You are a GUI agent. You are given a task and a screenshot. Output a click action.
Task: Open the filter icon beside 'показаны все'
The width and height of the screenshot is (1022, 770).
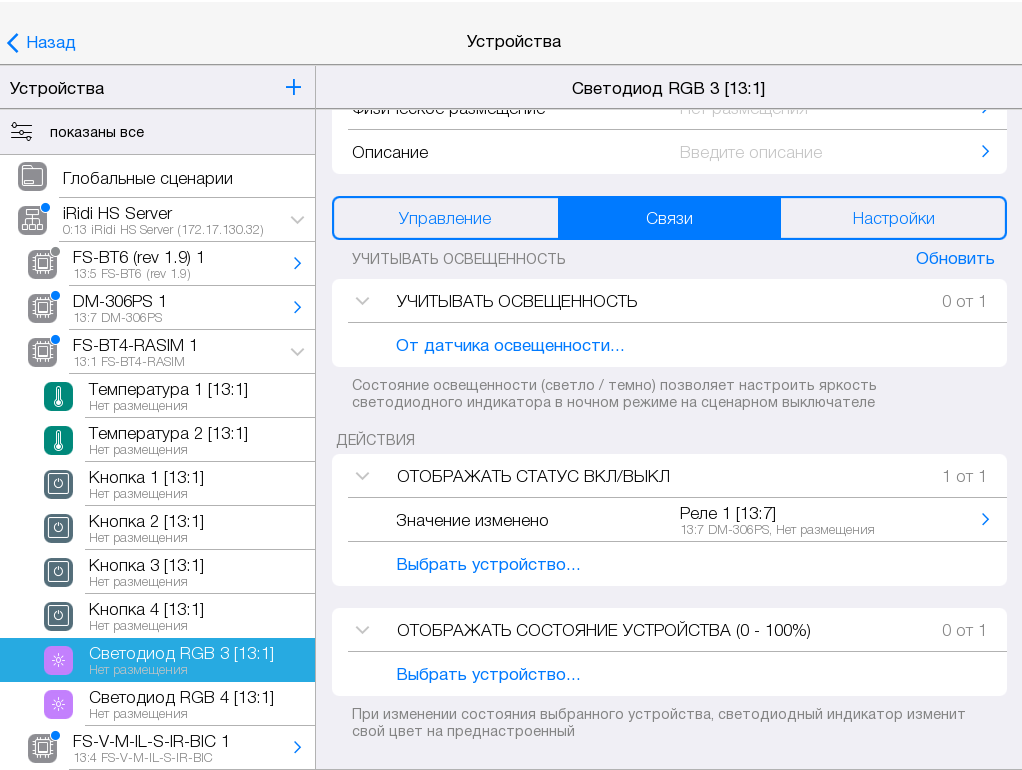pos(22,132)
